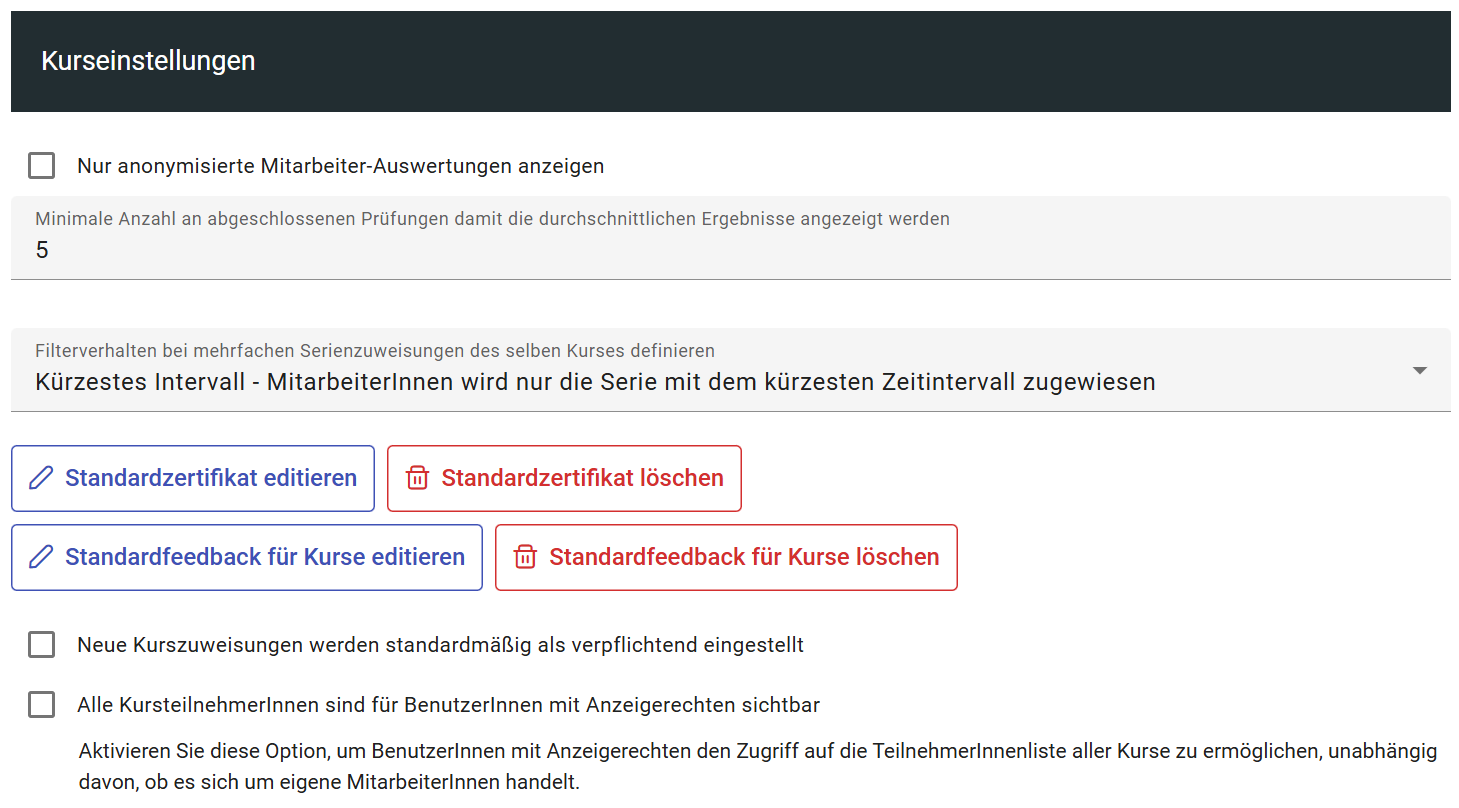Click trash icon for Standardfeedback löschen
Screen dimensions: 1459x808
[x=525, y=557]
